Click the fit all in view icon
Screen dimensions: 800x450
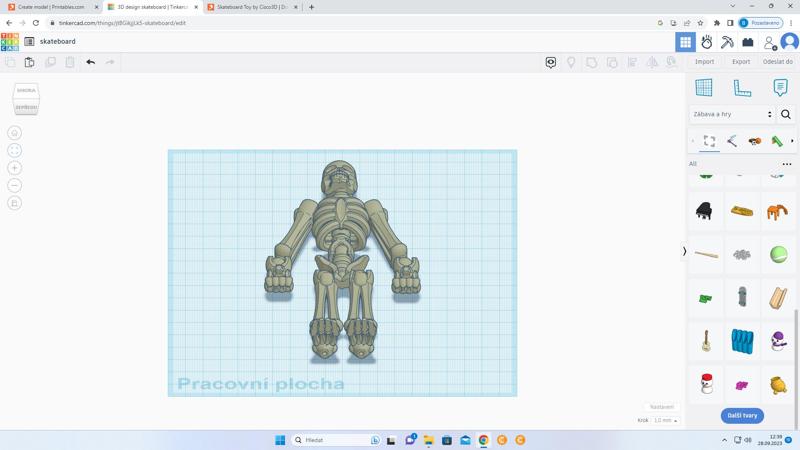pos(15,150)
